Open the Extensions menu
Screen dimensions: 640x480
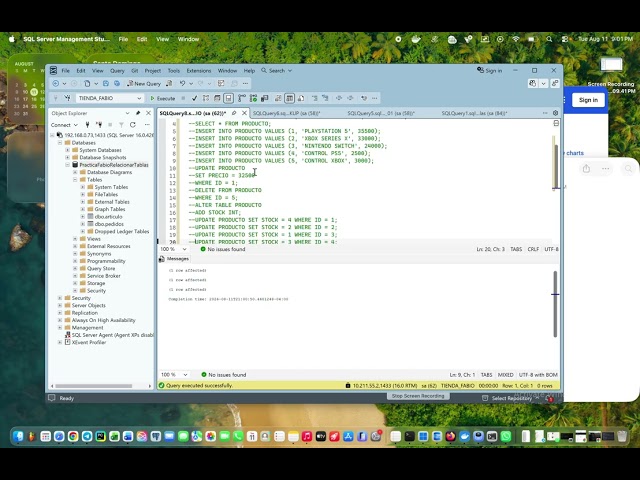click(x=199, y=71)
